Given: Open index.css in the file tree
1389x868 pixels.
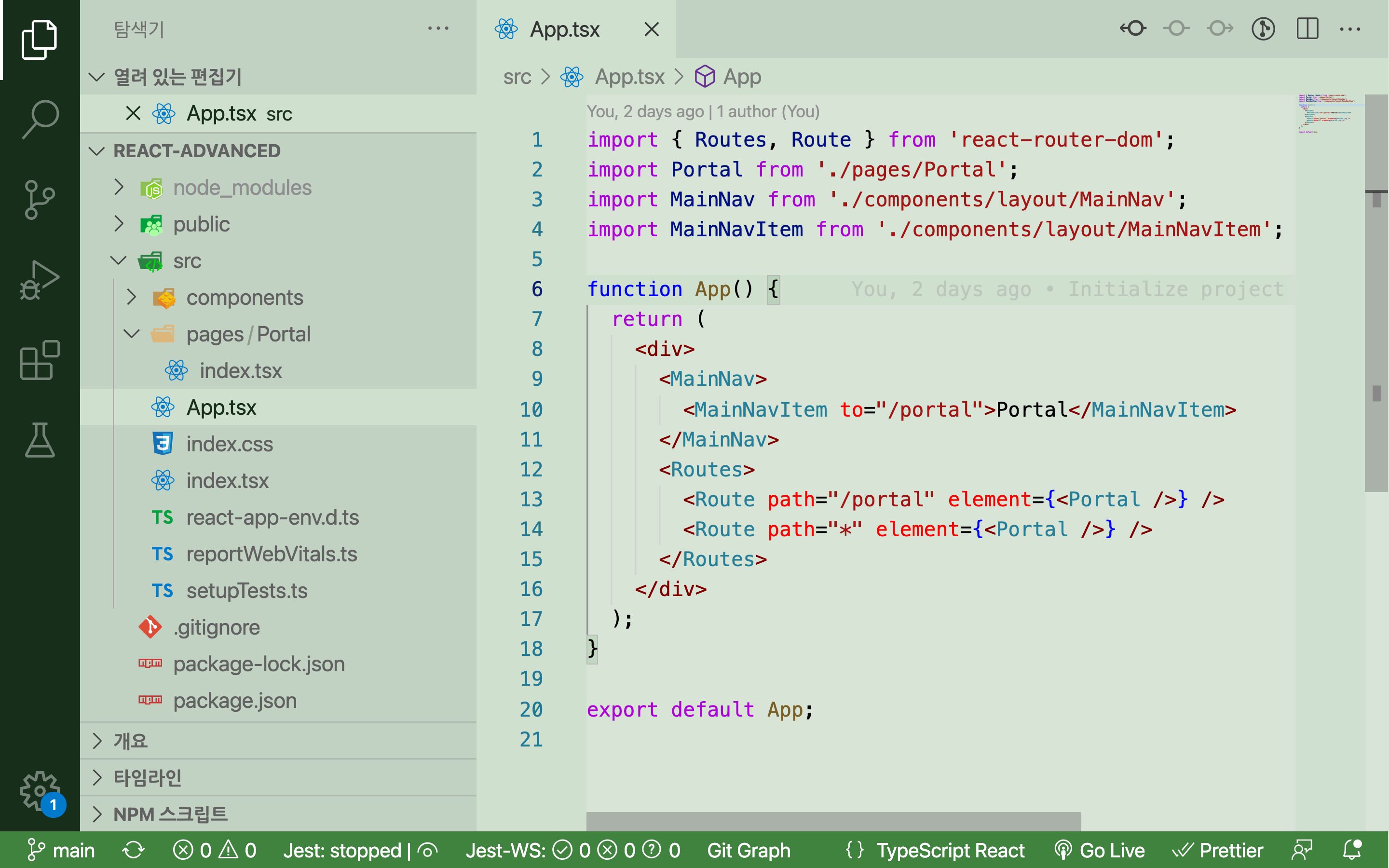Looking at the screenshot, I should click(x=229, y=444).
